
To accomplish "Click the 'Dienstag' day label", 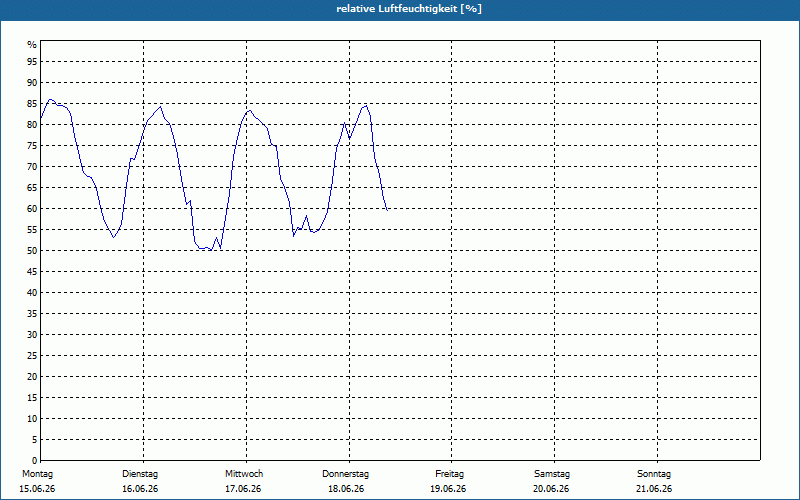I will (x=140, y=474).
